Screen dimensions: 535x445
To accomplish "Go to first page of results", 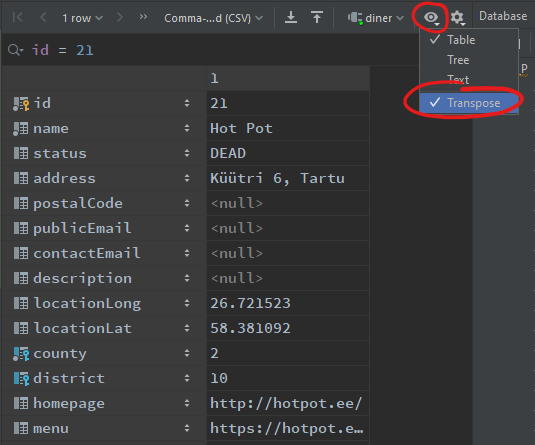I will 17,17.
